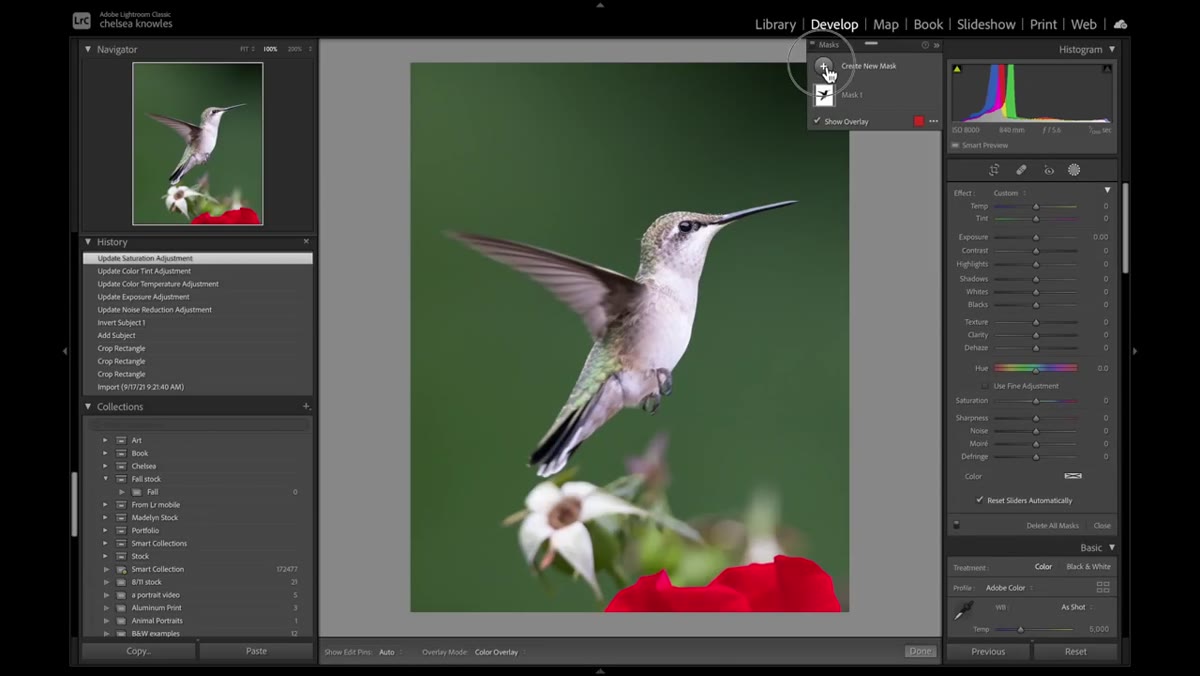The height and width of the screenshot is (676, 1200).
Task: Select Invert Subject 1 history step
Action: coord(121,323)
